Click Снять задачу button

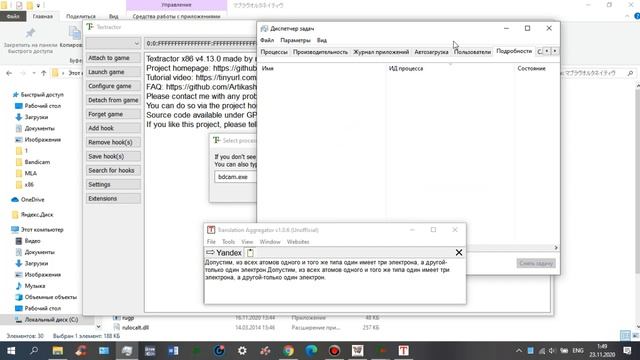[536, 263]
